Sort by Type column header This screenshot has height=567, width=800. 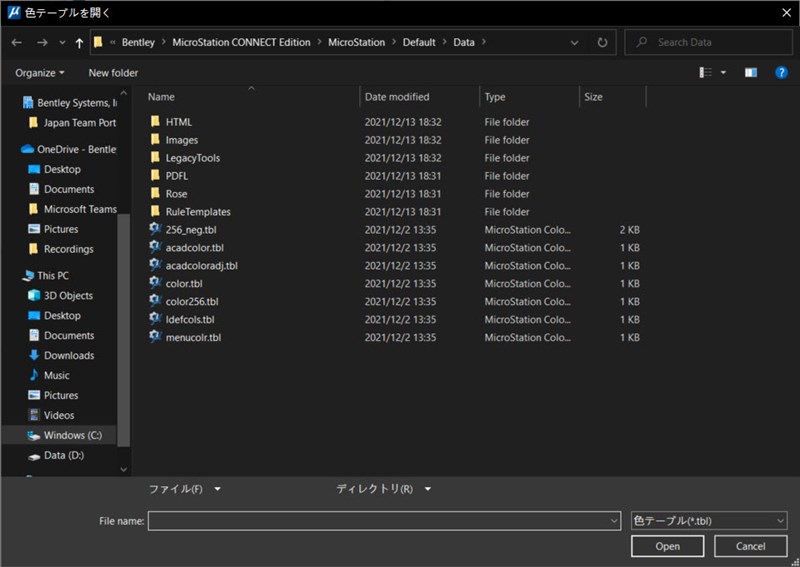click(x=495, y=97)
